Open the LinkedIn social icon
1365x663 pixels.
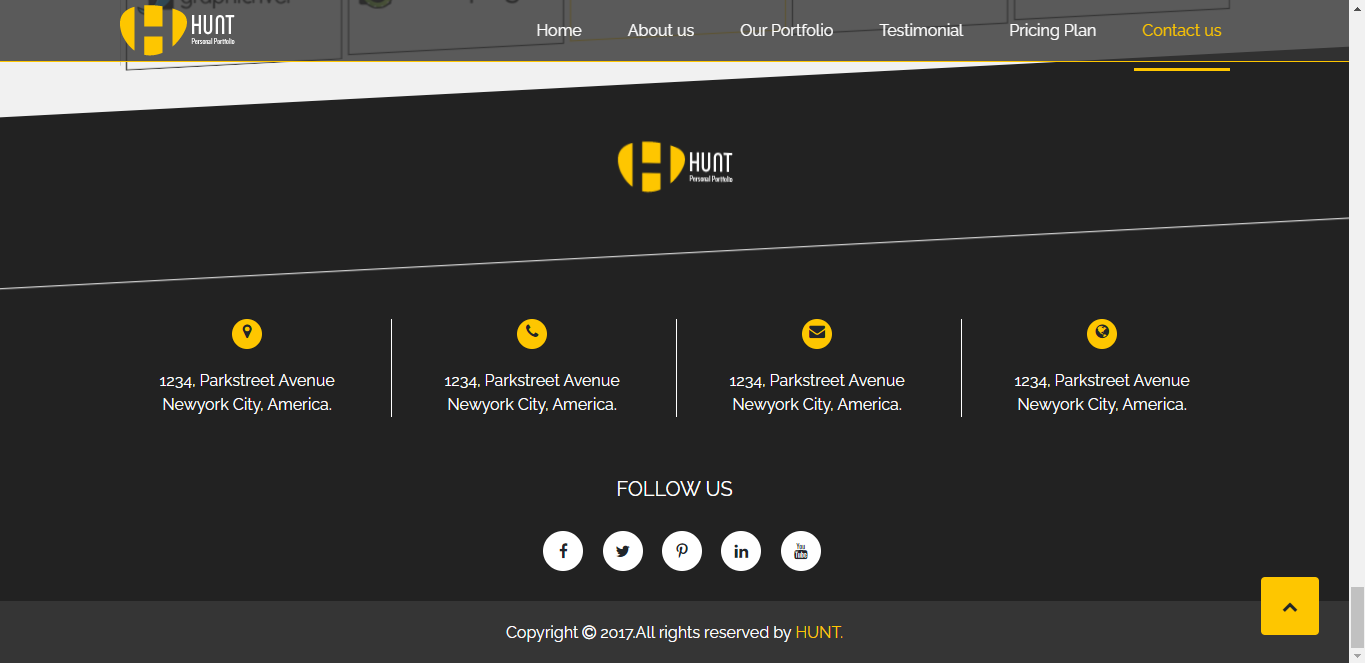[x=741, y=551]
